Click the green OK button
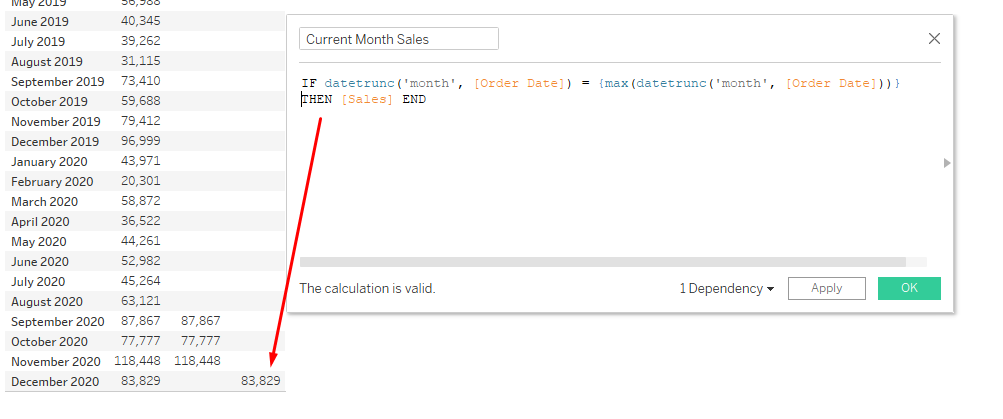The width and height of the screenshot is (1003, 419). (x=909, y=288)
